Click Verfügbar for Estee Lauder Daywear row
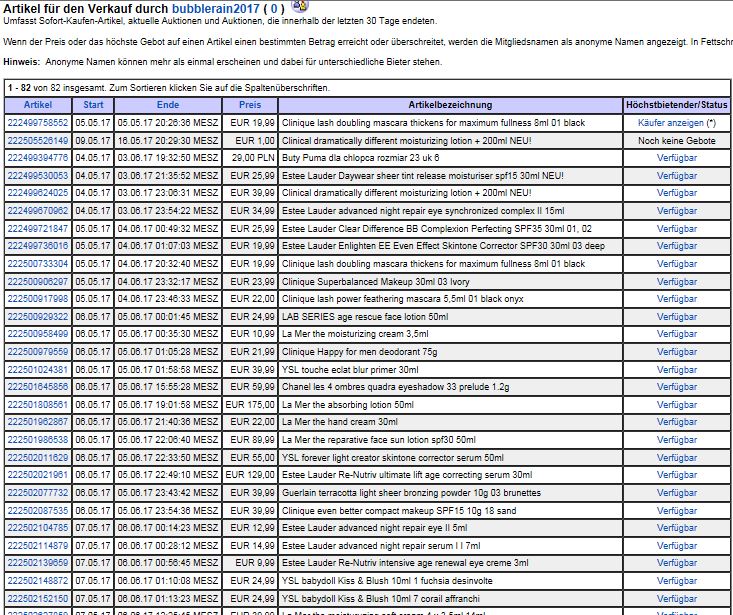 click(676, 176)
